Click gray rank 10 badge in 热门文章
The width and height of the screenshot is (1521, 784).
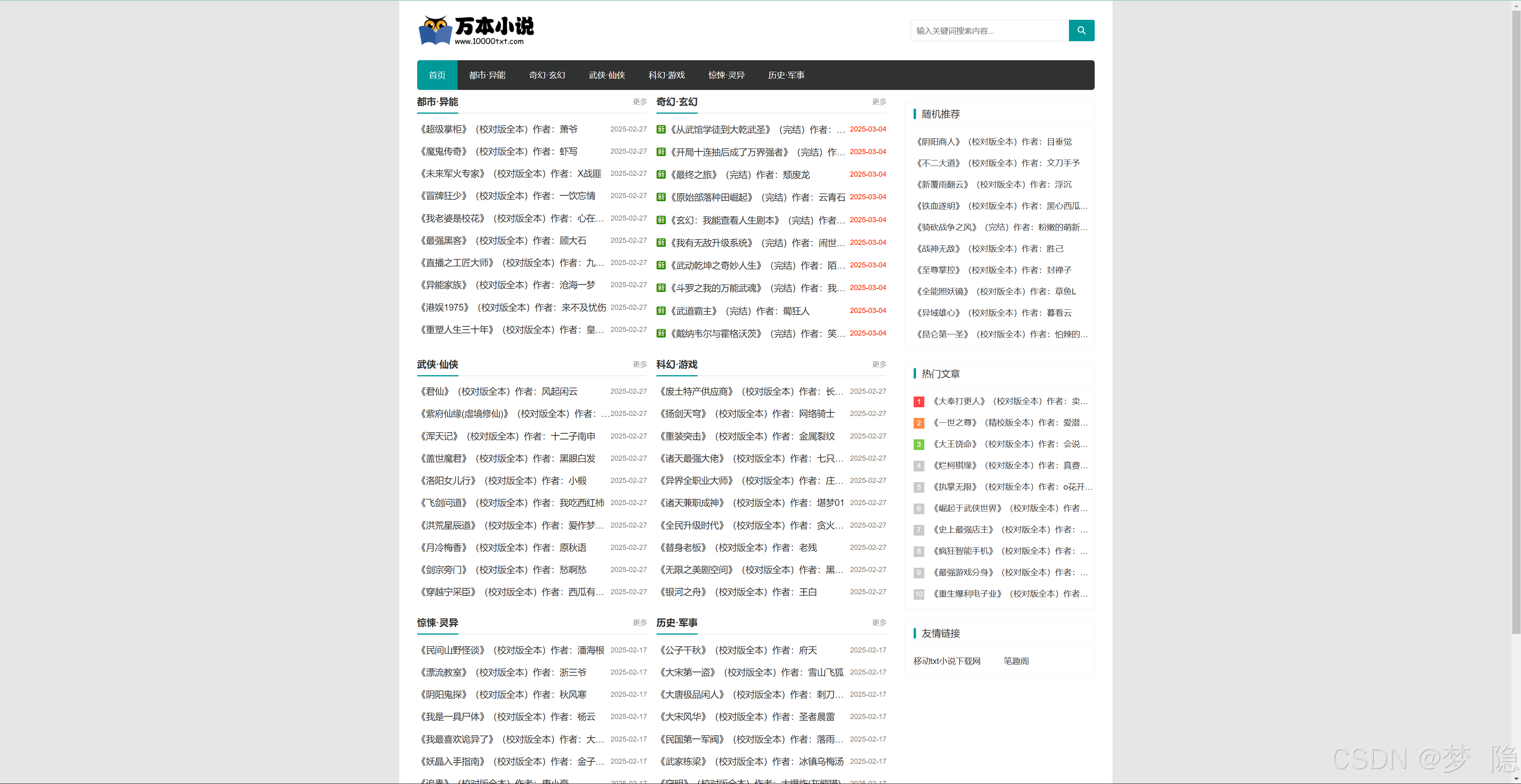[919, 594]
